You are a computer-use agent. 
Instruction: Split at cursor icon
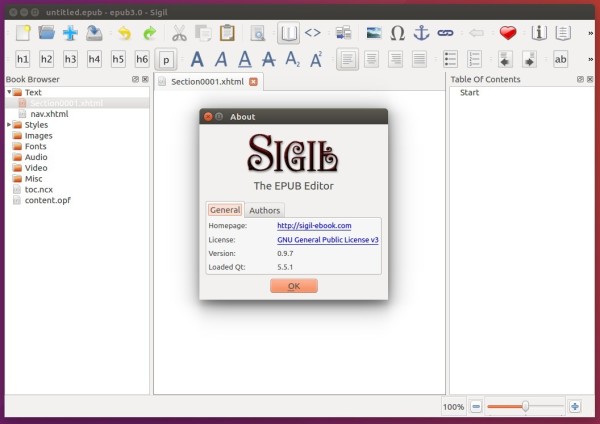tap(344, 33)
